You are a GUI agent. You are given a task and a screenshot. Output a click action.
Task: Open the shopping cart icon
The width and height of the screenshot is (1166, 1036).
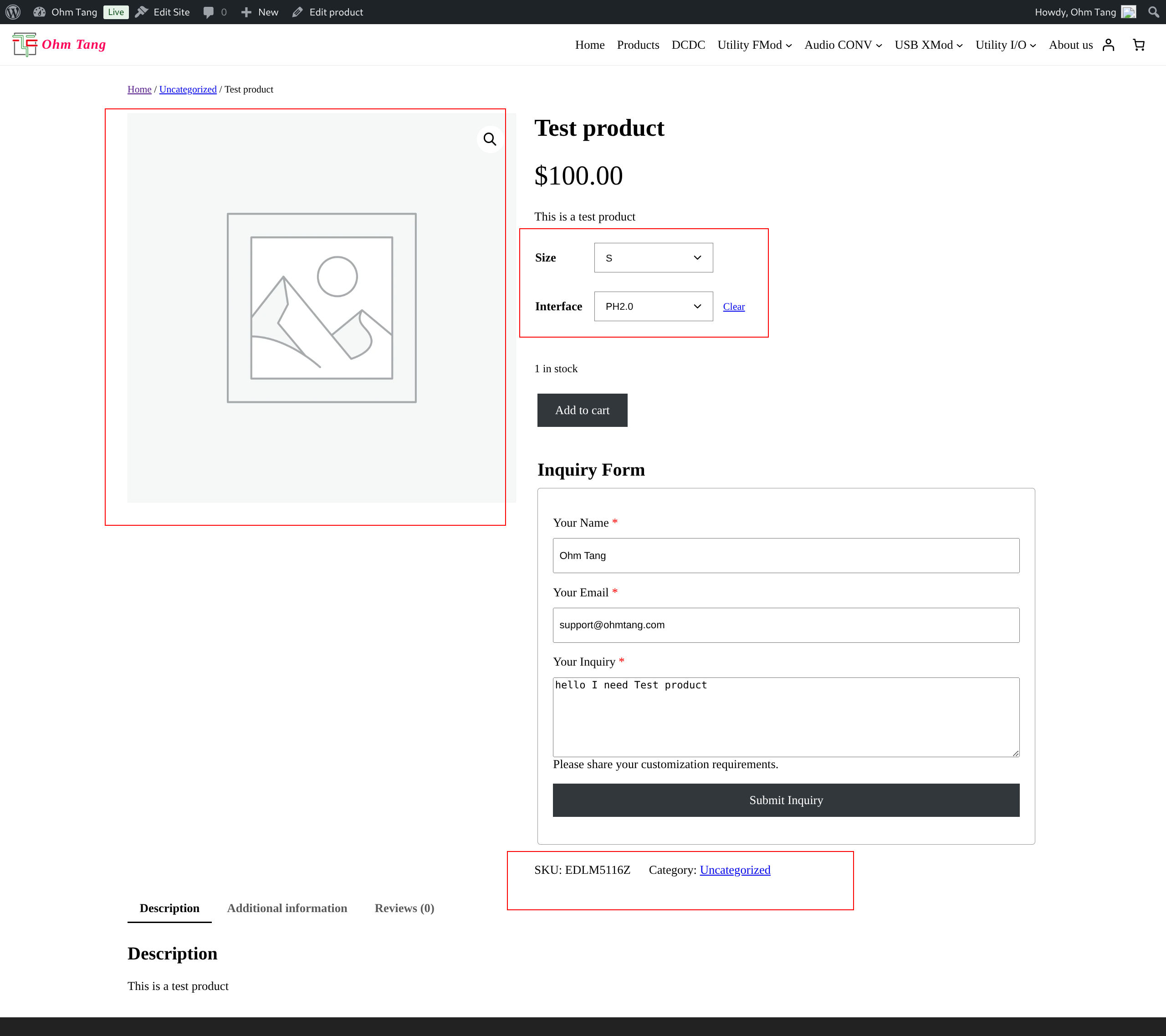tap(1139, 45)
